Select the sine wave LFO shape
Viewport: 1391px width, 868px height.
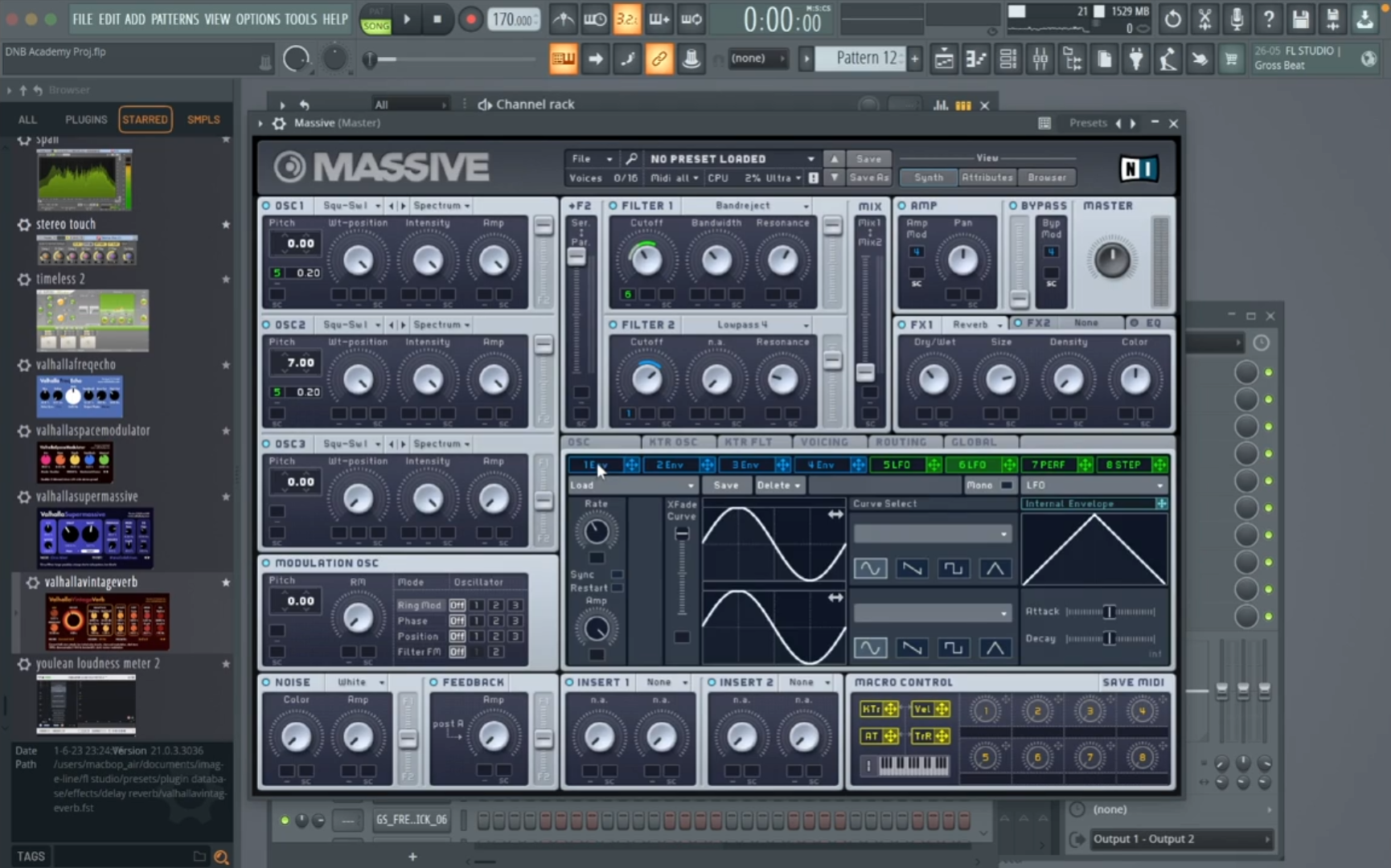(870, 568)
